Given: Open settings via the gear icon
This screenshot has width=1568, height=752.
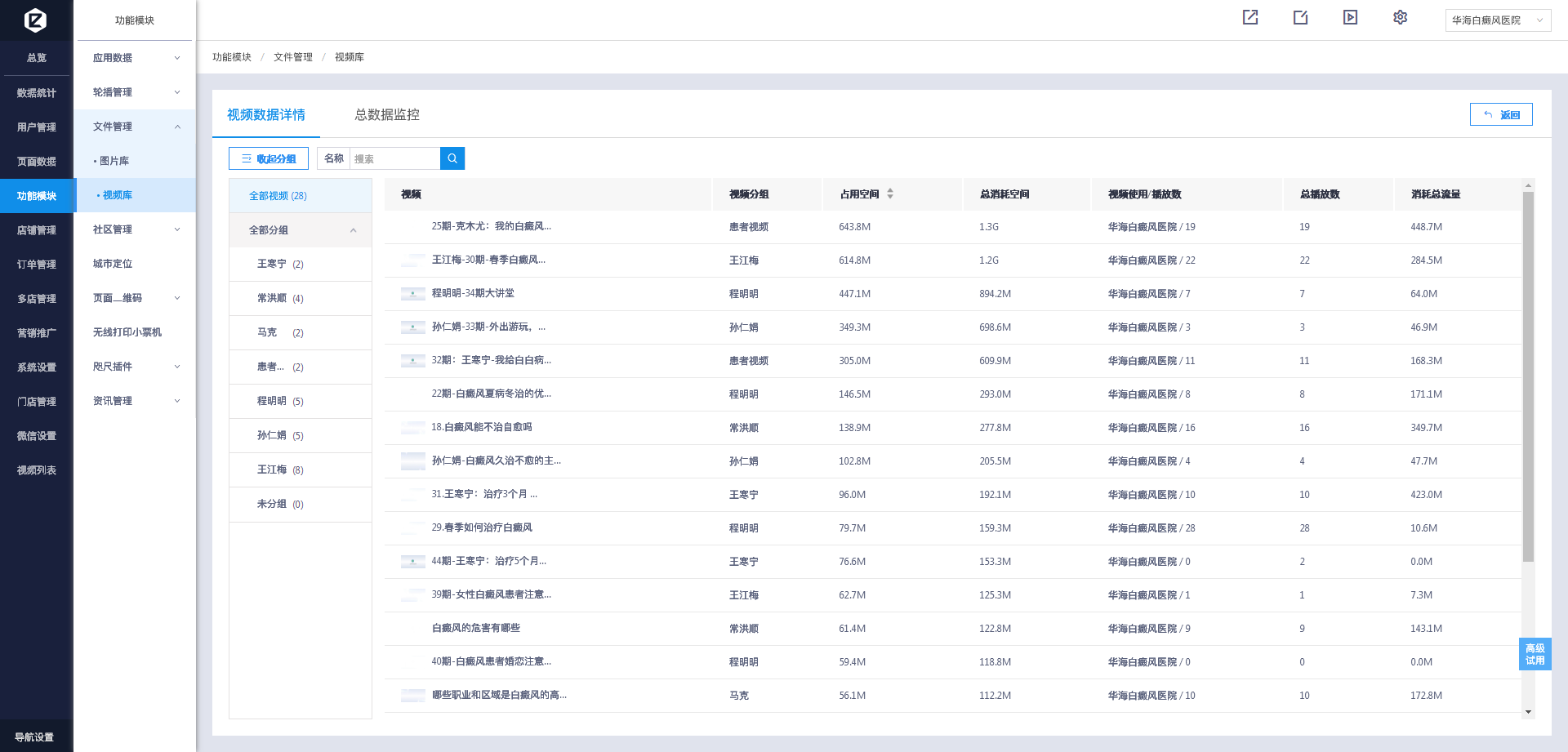Looking at the screenshot, I should pos(1400,17).
